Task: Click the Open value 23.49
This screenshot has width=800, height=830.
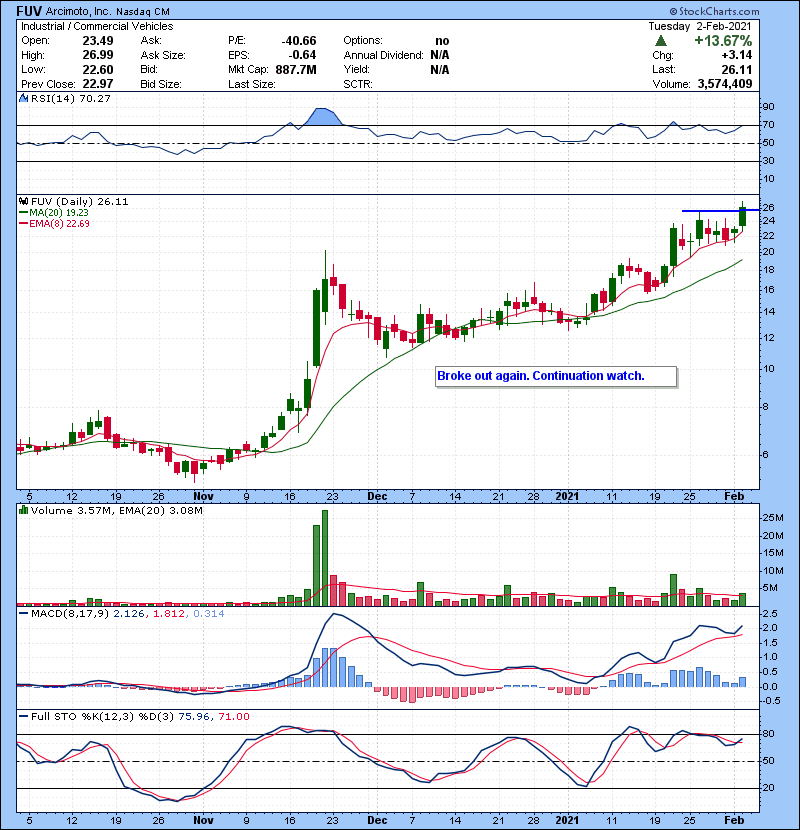Action: coord(98,41)
